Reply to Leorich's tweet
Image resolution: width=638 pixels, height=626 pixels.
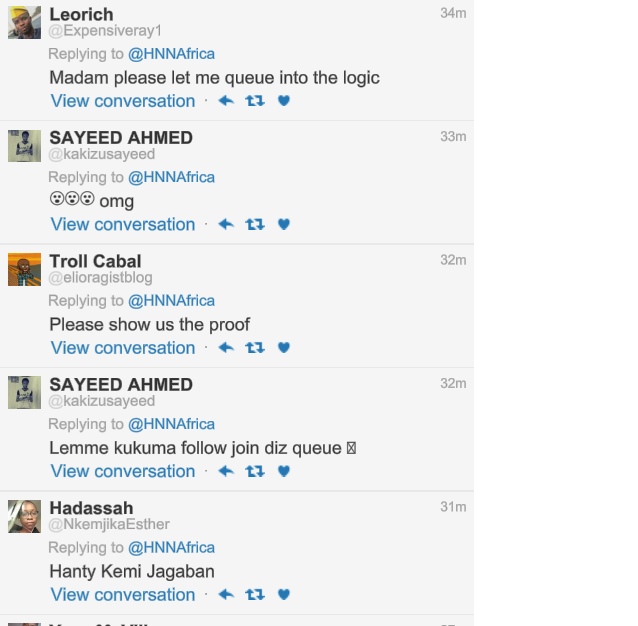(226, 101)
